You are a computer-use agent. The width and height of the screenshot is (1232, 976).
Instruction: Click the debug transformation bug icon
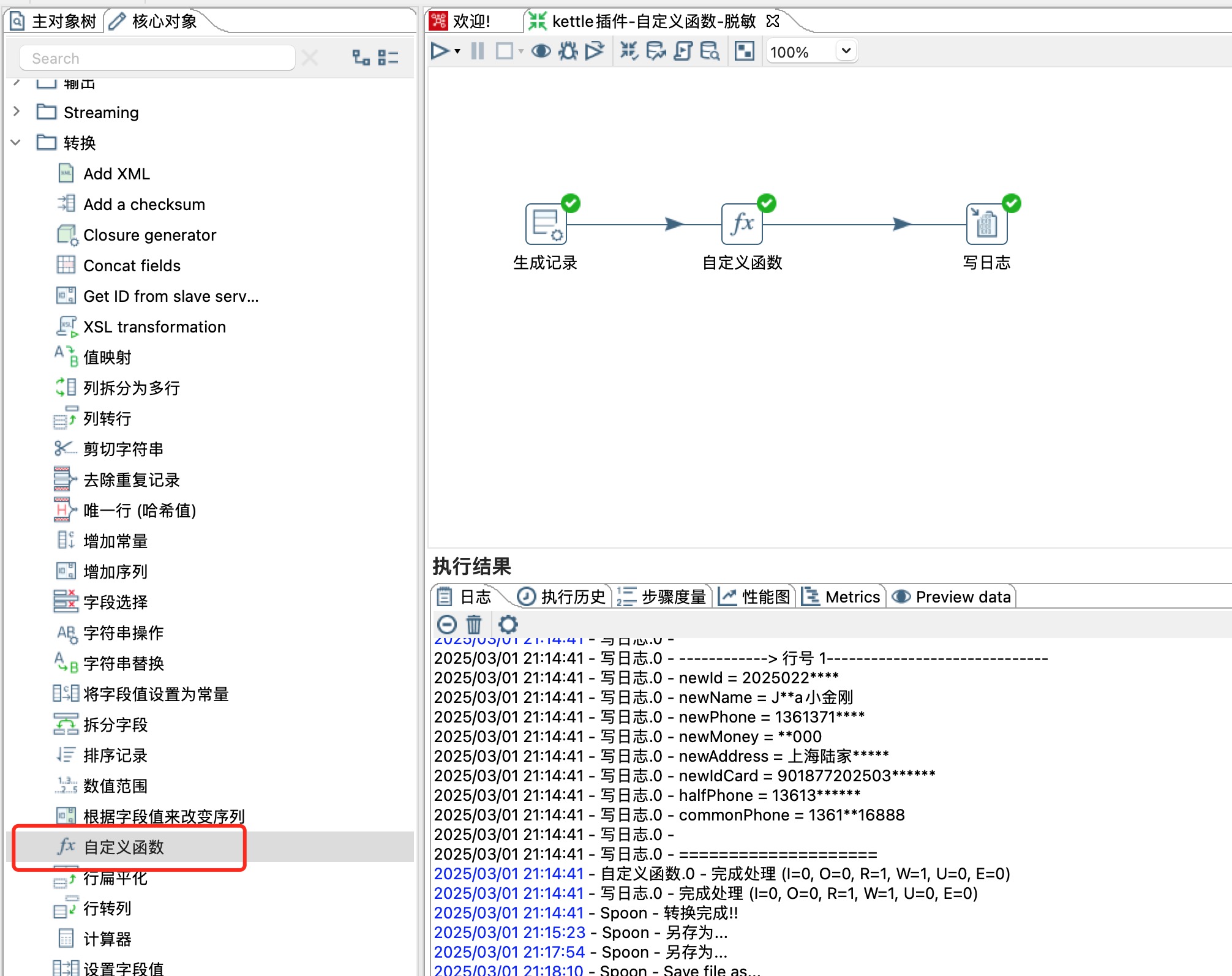(x=568, y=51)
